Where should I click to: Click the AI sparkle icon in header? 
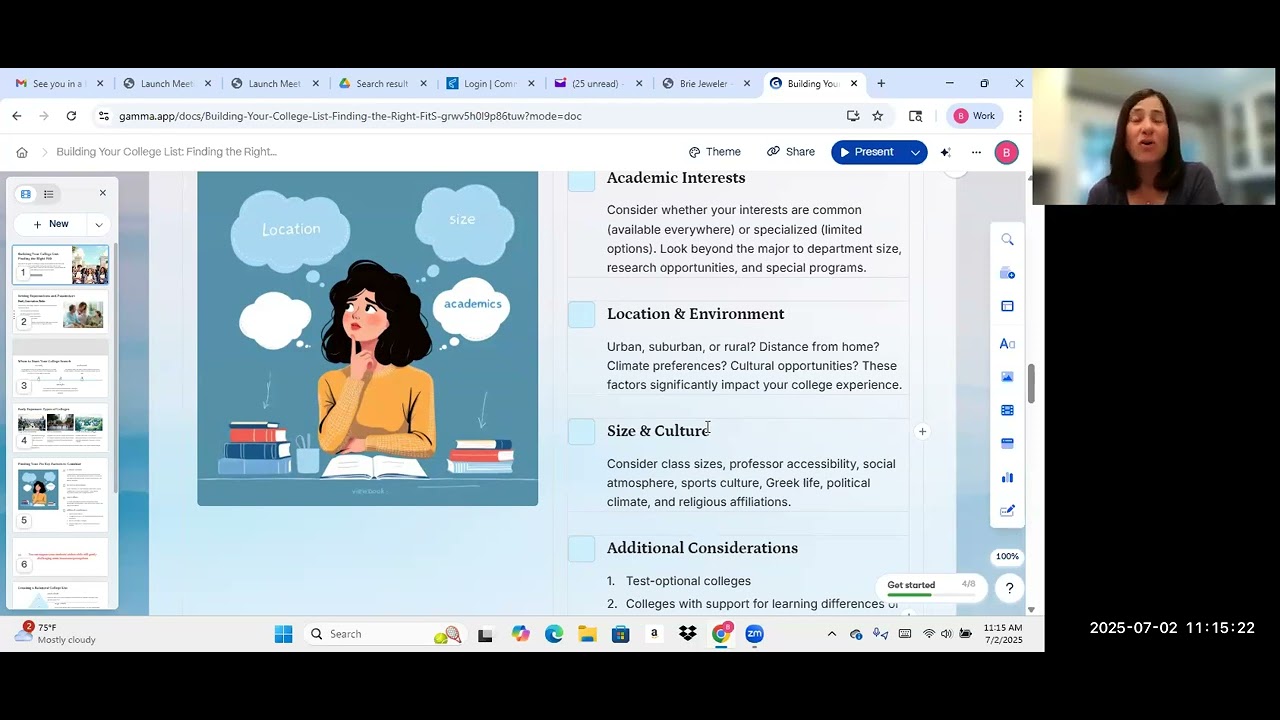tap(945, 152)
